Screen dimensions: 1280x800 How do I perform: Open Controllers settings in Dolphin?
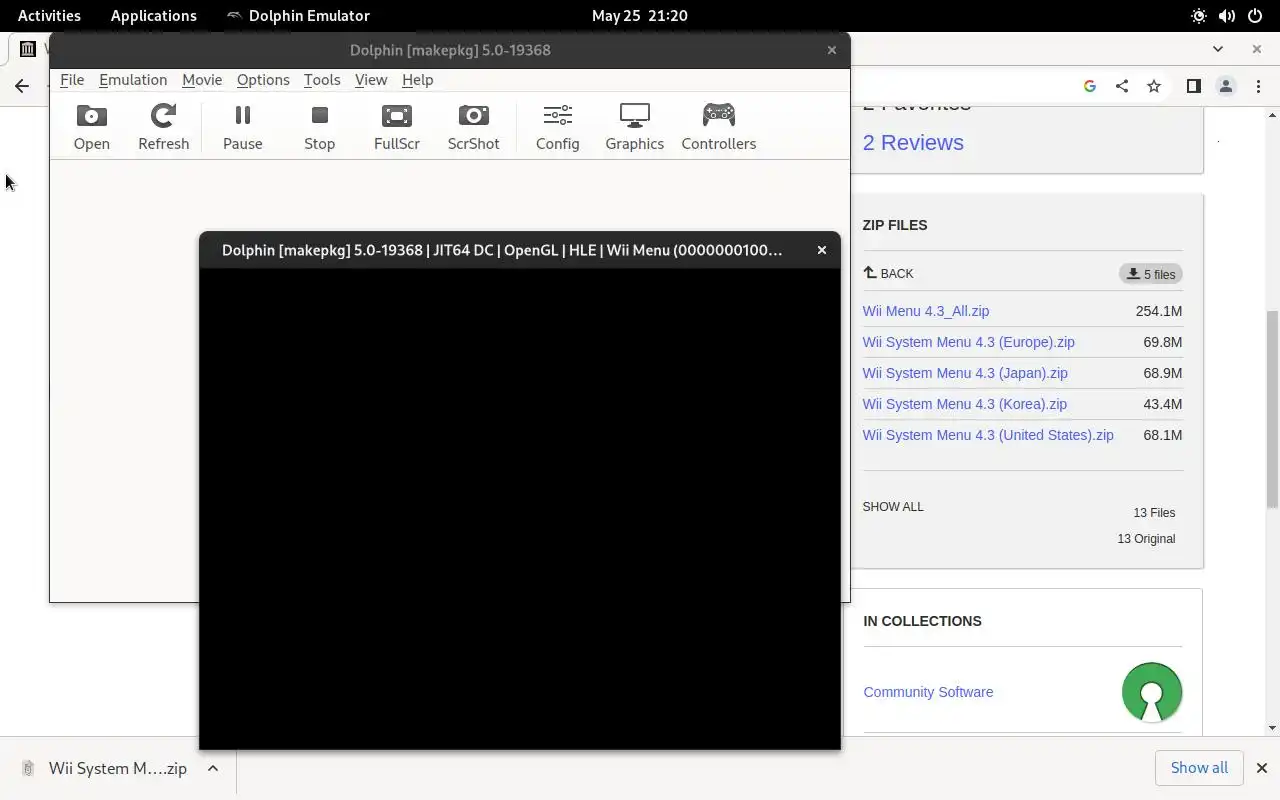(x=718, y=127)
